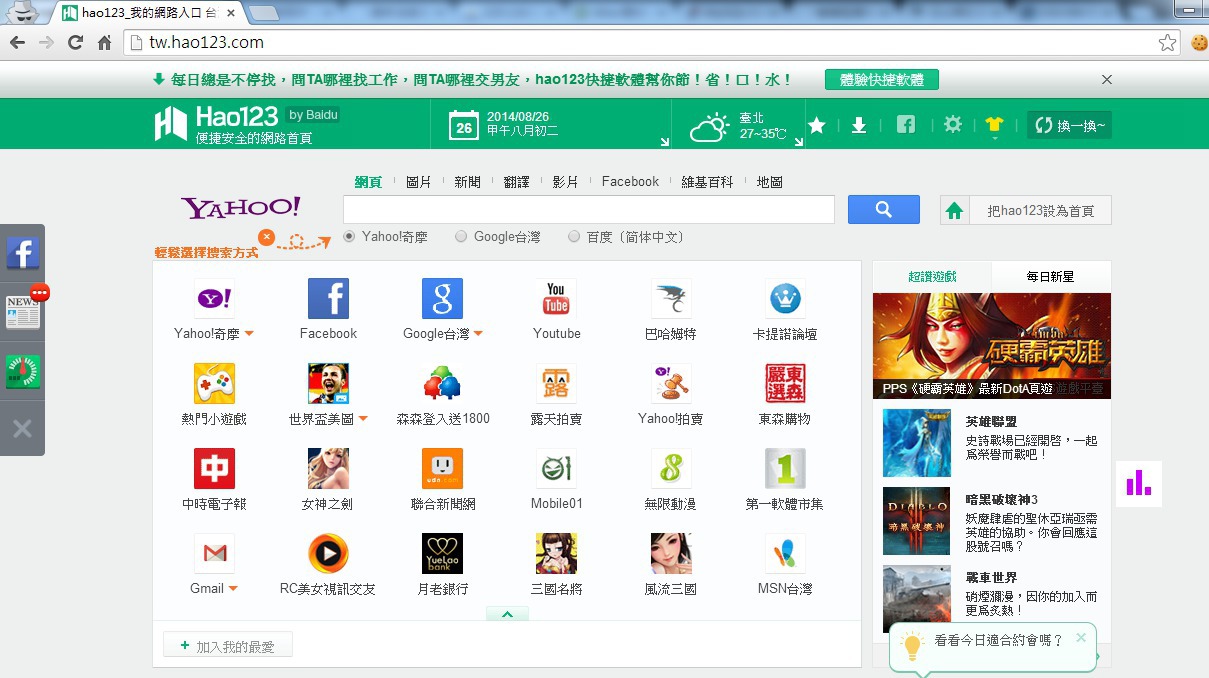
Task: Open the Mobile01 tile icon
Action: (556, 468)
